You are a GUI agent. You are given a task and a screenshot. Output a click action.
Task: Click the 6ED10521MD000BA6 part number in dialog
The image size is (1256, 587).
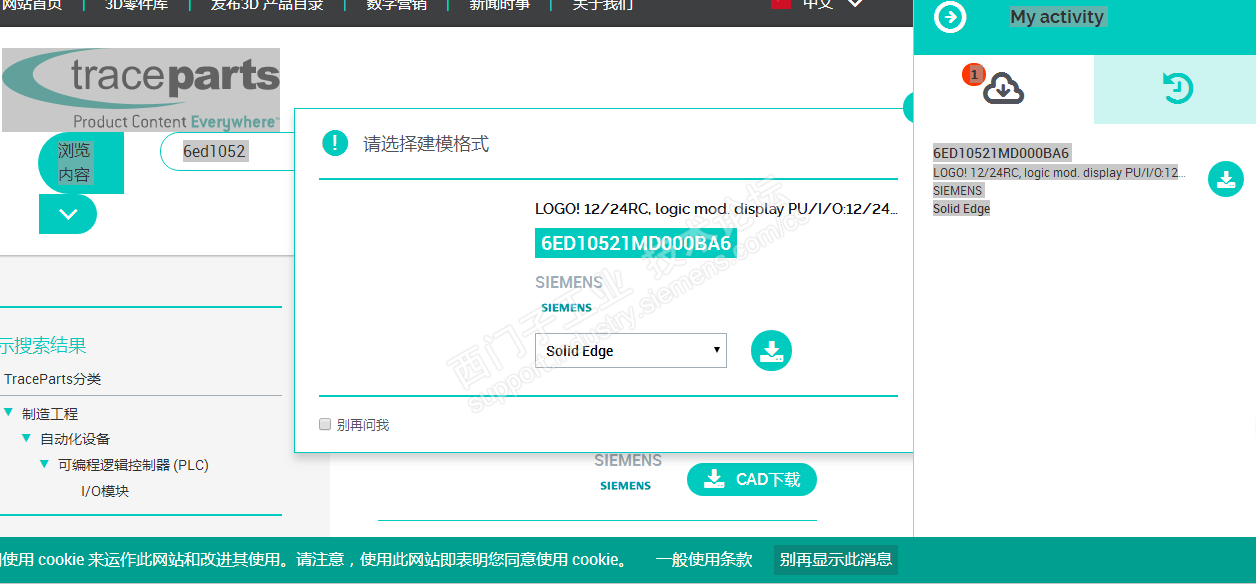point(636,243)
